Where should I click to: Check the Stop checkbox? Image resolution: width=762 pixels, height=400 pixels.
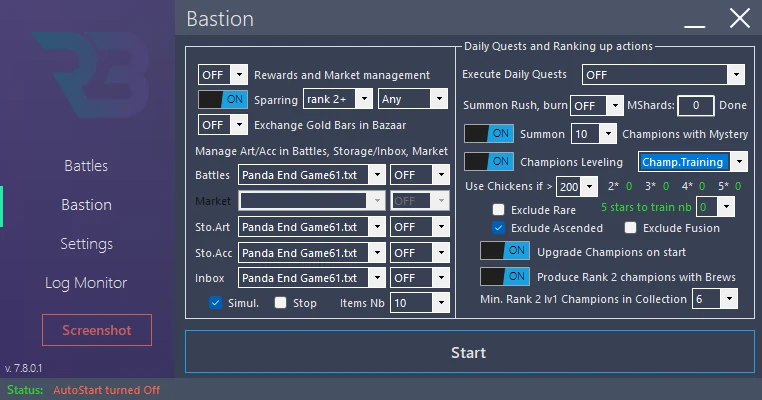(x=280, y=303)
